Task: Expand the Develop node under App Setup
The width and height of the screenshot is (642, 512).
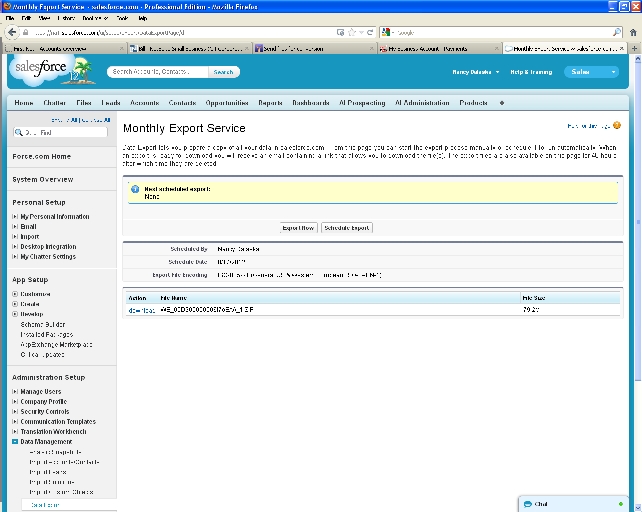Action: tap(15, 314)
